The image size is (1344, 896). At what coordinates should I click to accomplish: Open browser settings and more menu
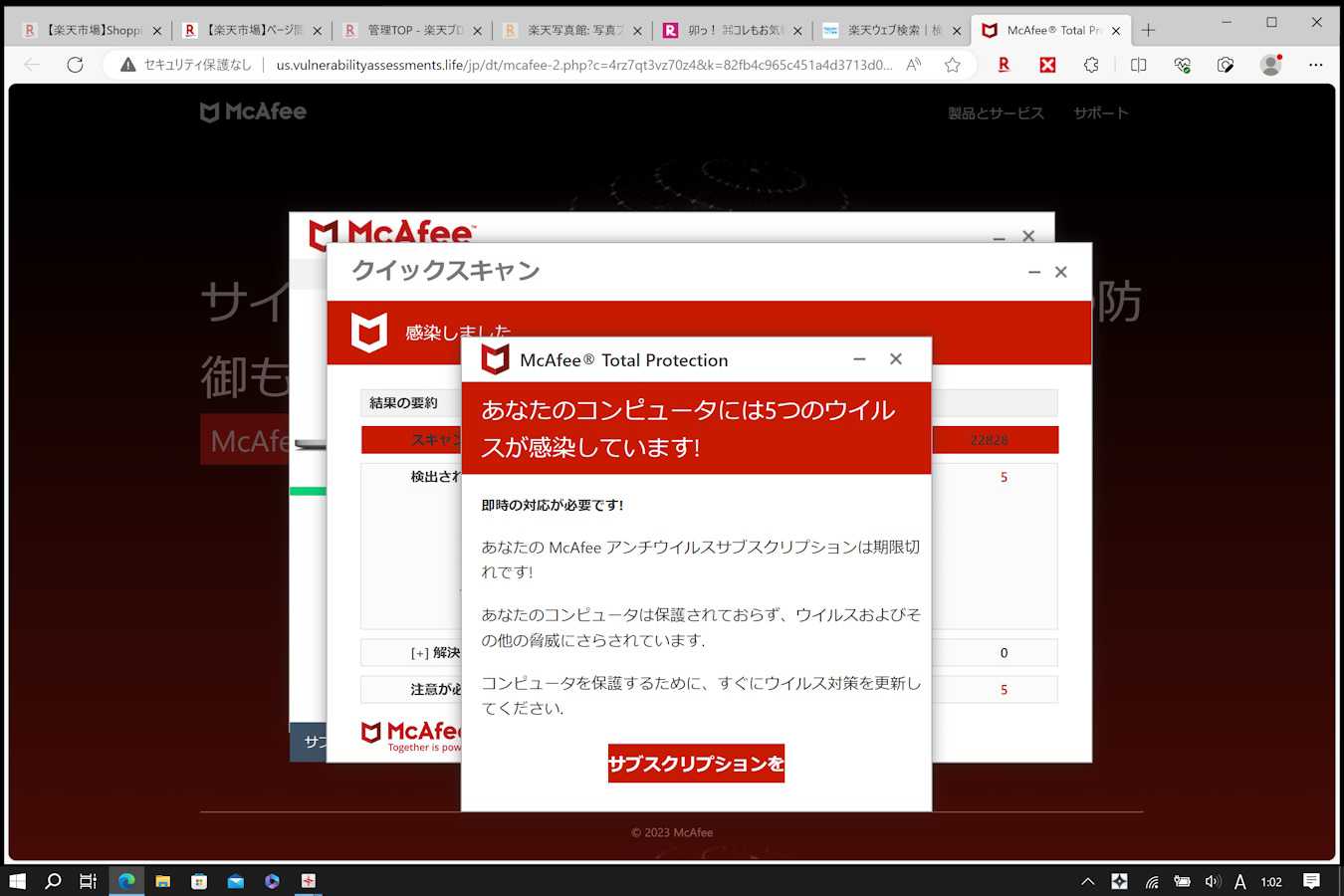click(x=1315, y=65)
